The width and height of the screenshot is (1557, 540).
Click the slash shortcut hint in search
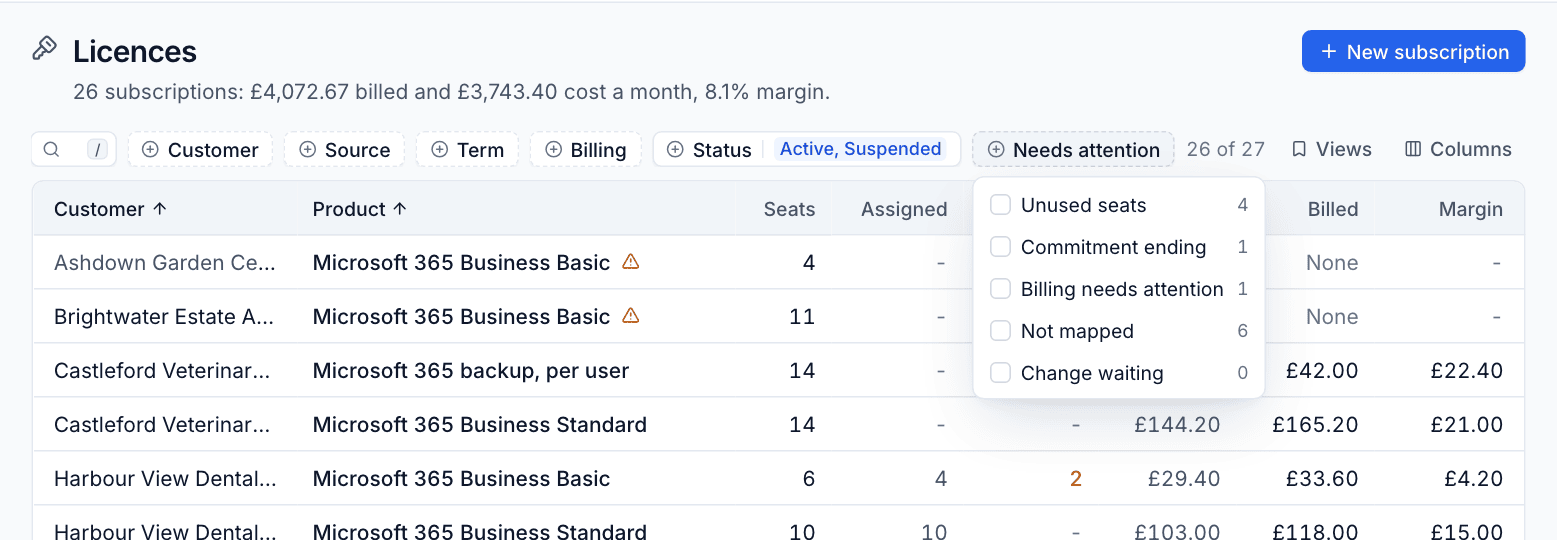pyautogui.click(x=97, y=149)
